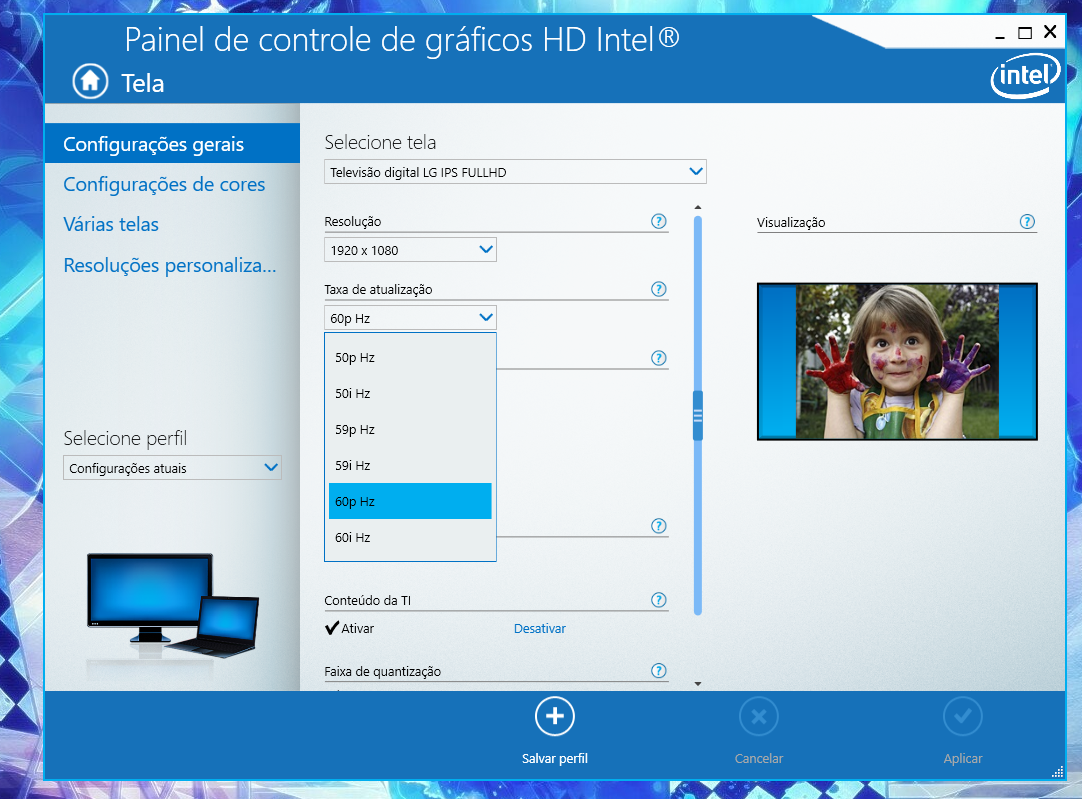Open help for Faixa de quantização
Viewport: 1082px width, 799px height.
(658, 671)
